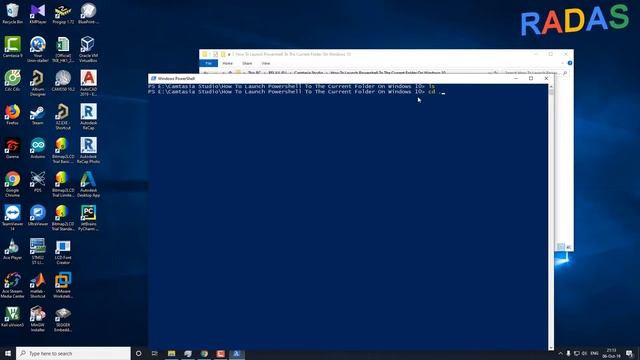The height and width of the screenshot is (360, 640).
Task: Open the taskbar clock and date
Action: tap(611, 353)
